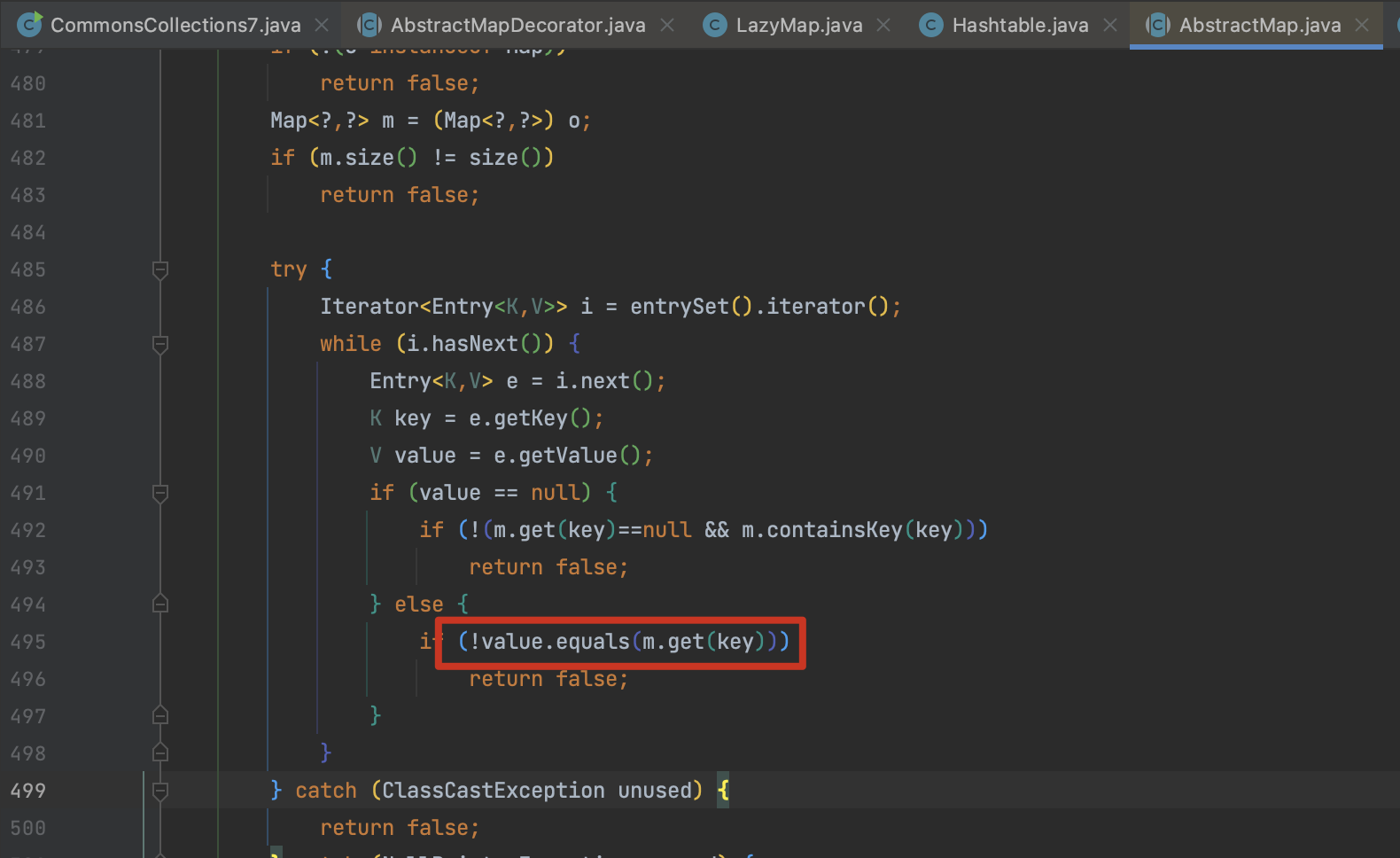
Task: Click the LazyMap.java class icon
Action: point(715,25)
